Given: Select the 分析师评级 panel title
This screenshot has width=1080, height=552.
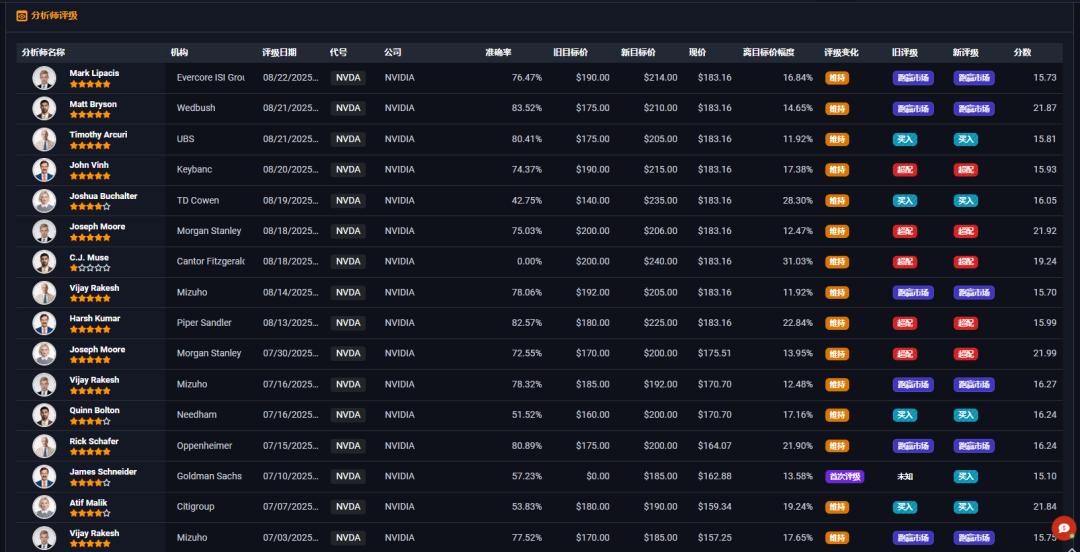Looking at the screenshot, I should [54, 16].
